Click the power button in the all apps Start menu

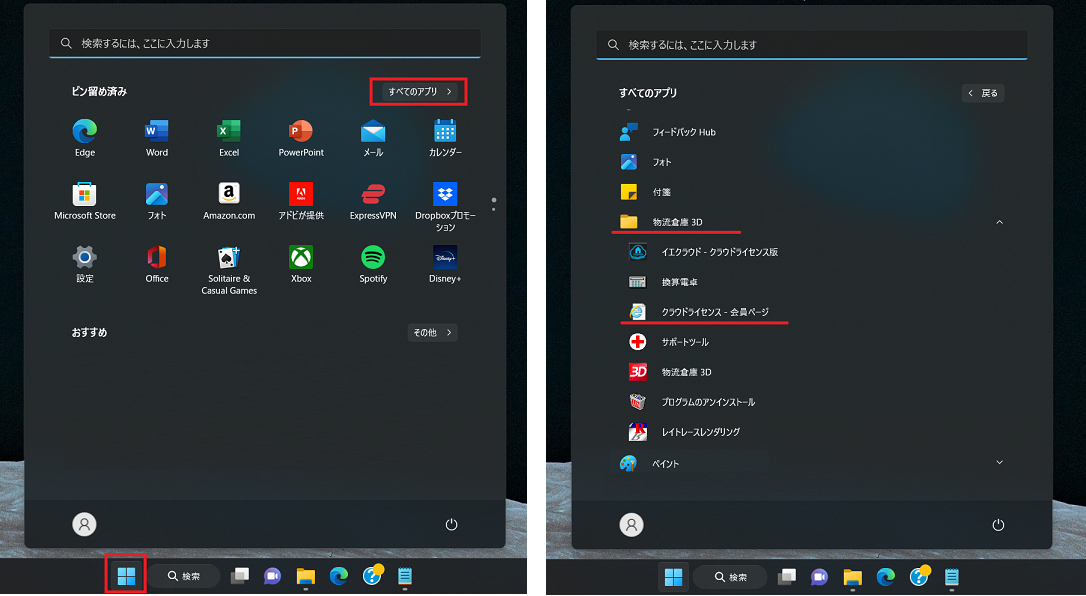998,525
